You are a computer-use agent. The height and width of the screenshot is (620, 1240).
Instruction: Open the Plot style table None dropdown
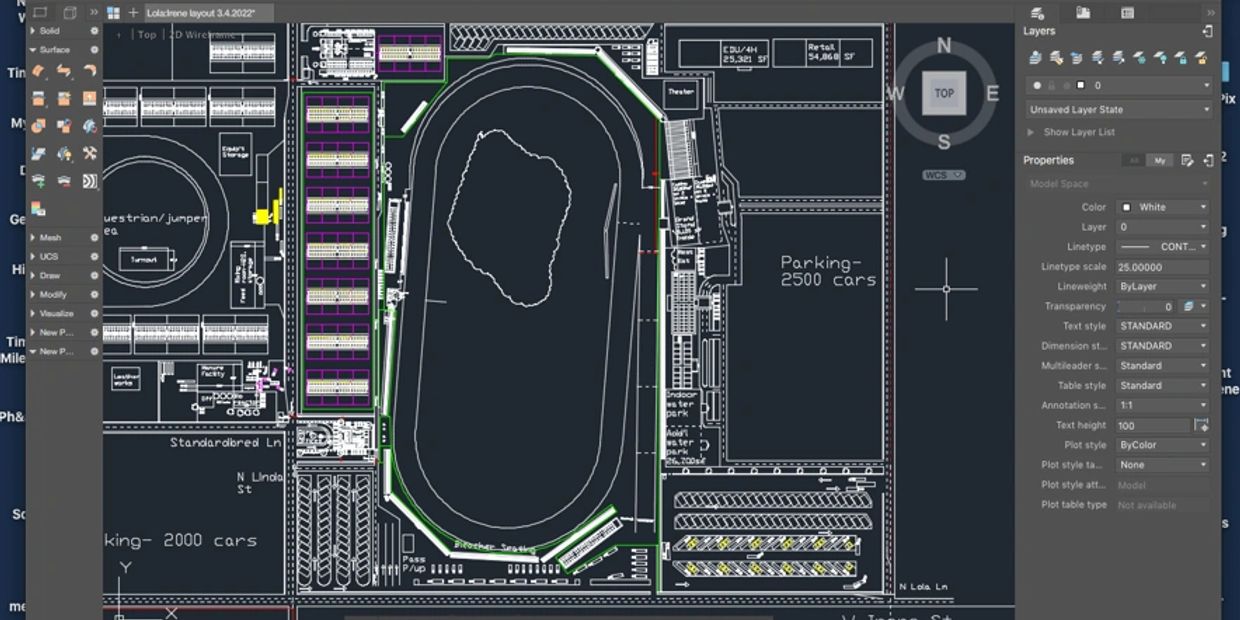[1164, 465]
